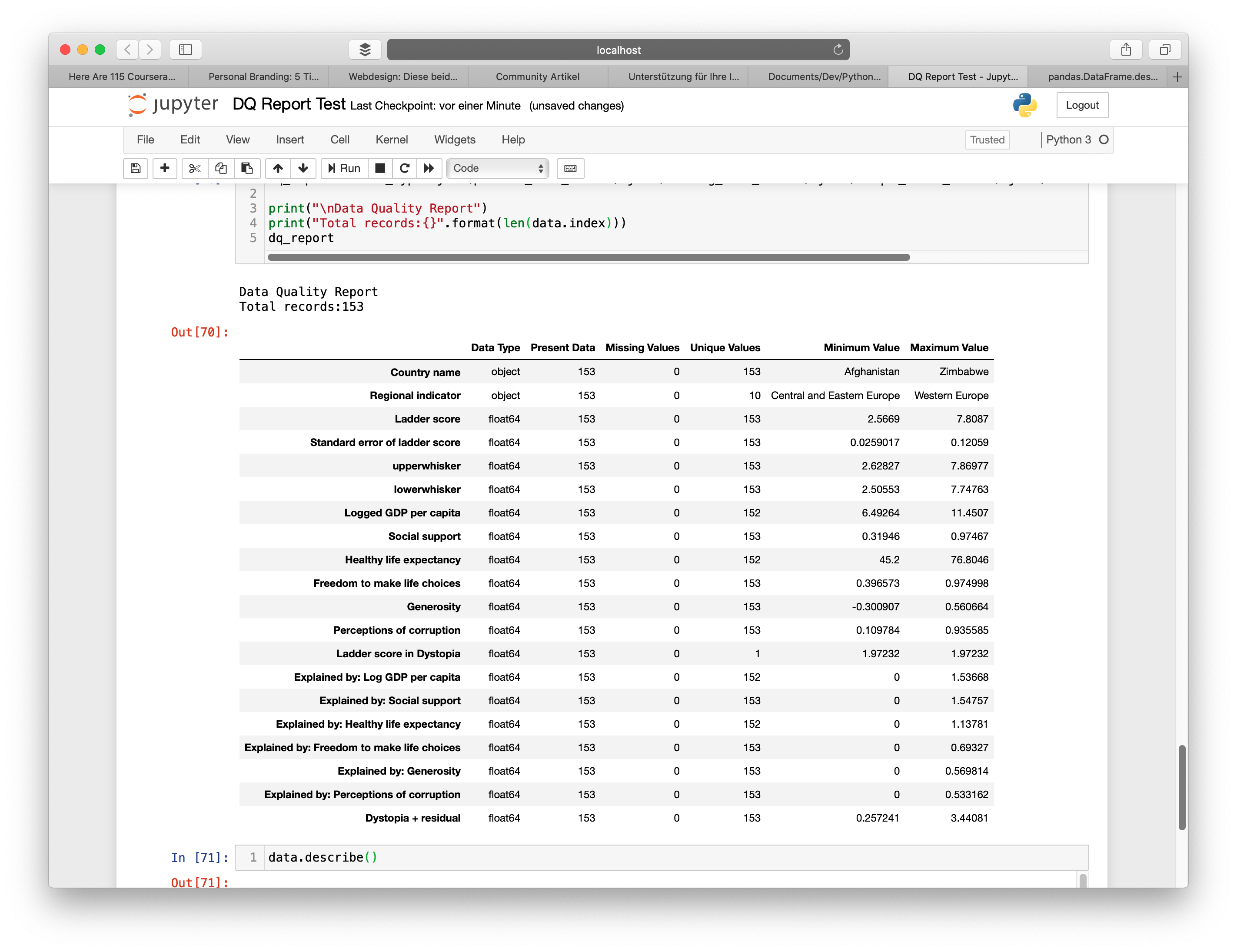
Task: Paste a cell using the paste icon
Action: [x=247, y=168]
